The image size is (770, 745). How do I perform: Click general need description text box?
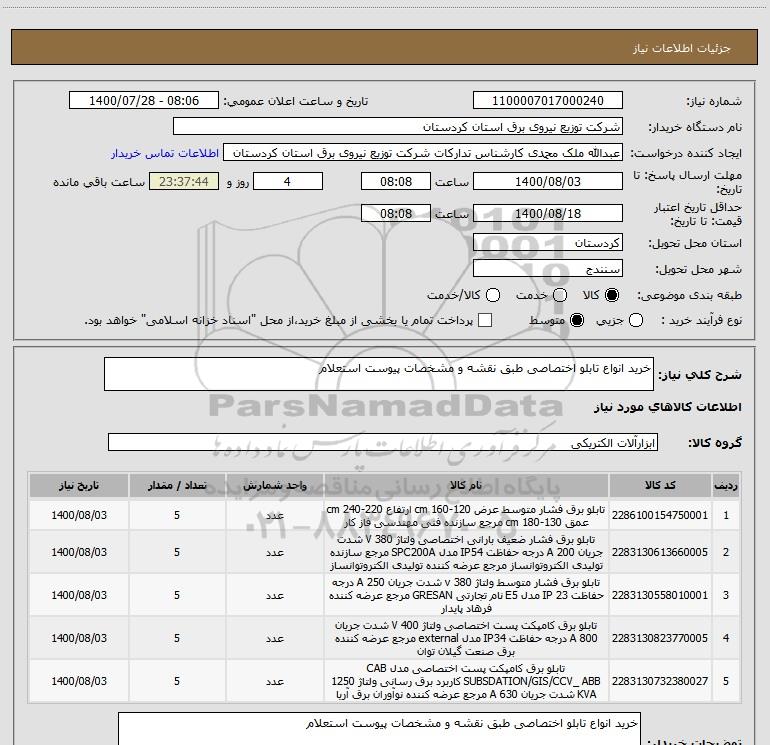(x=379, y=374)
